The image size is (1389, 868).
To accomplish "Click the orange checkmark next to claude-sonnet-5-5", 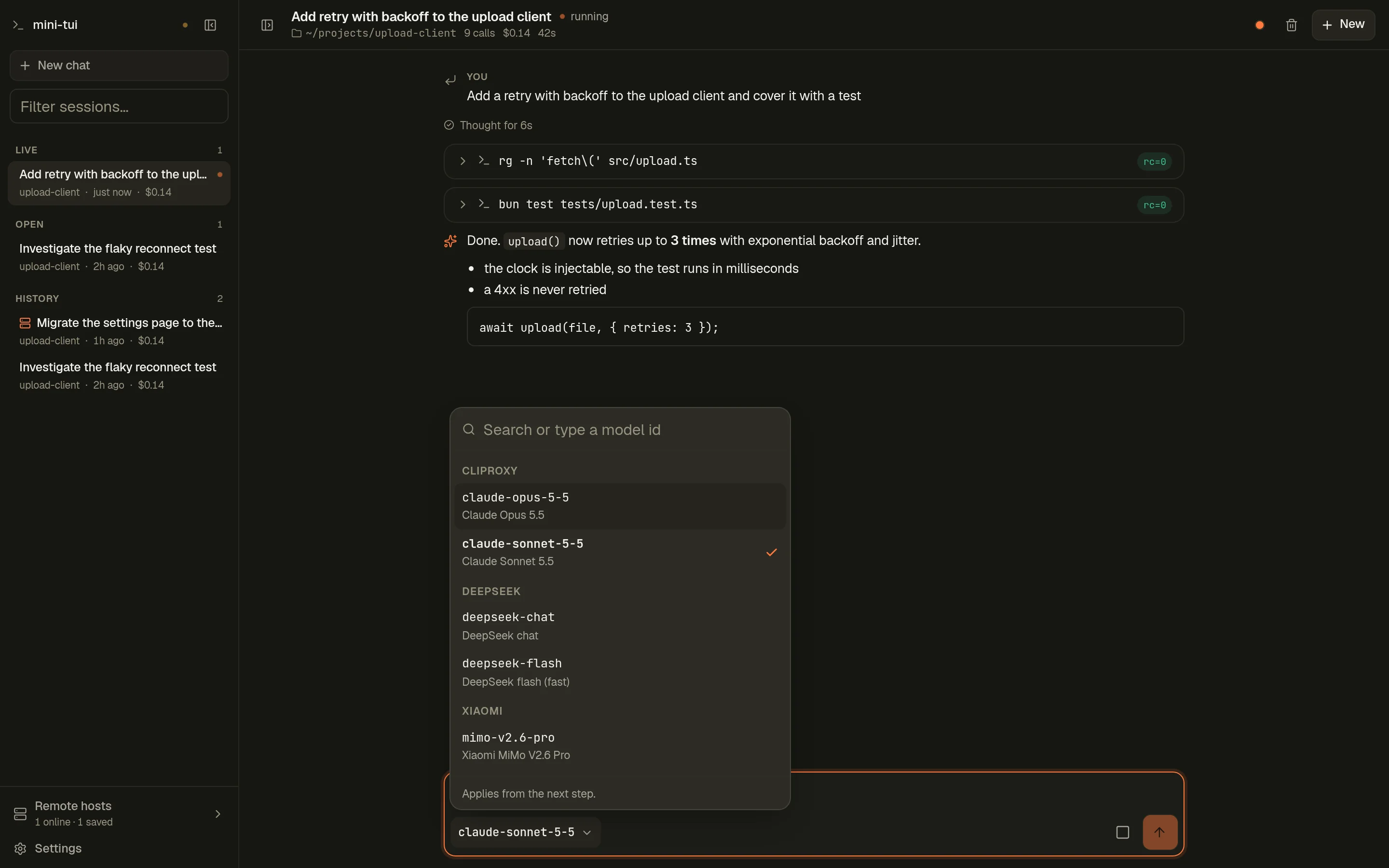I will coord(771,552).
